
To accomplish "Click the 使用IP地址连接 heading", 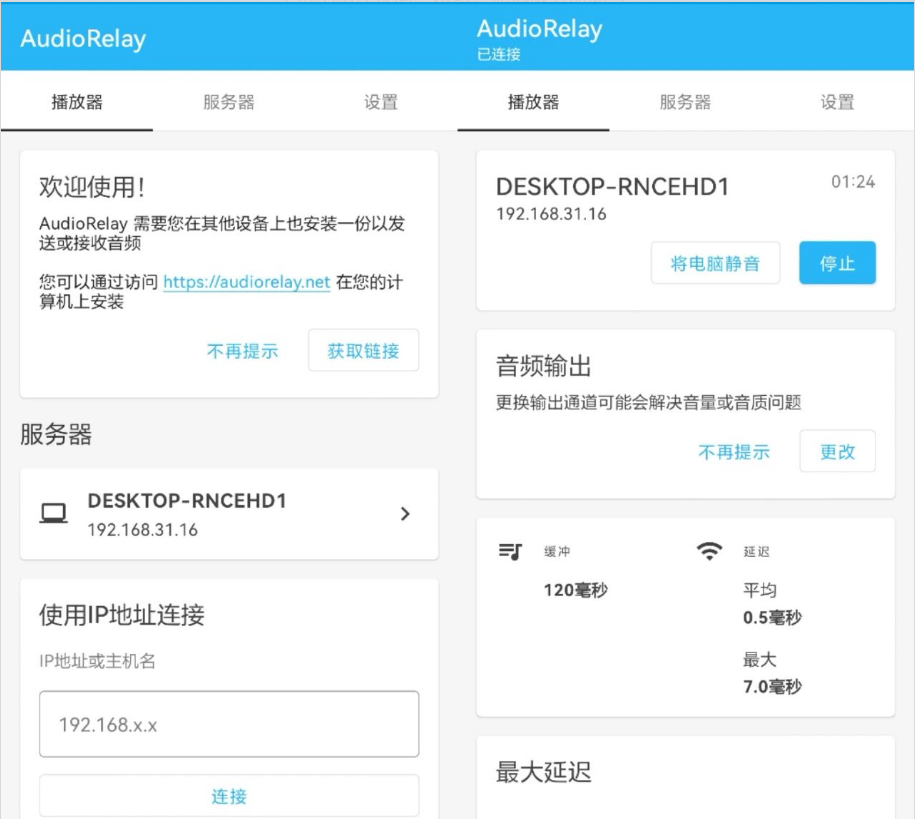I will 122,615.
